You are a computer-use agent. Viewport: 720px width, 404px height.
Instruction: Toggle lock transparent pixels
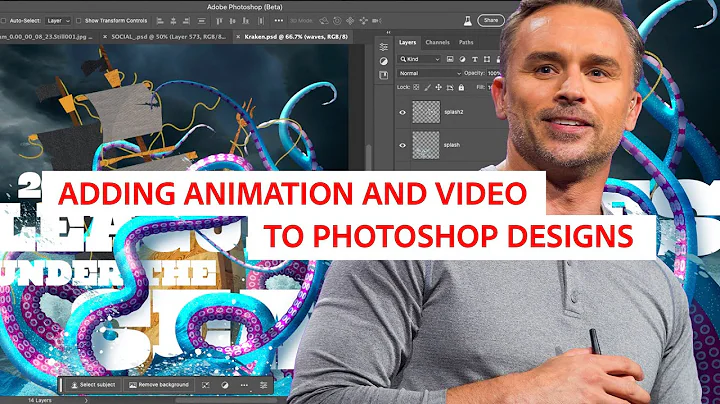click(416, 87)
